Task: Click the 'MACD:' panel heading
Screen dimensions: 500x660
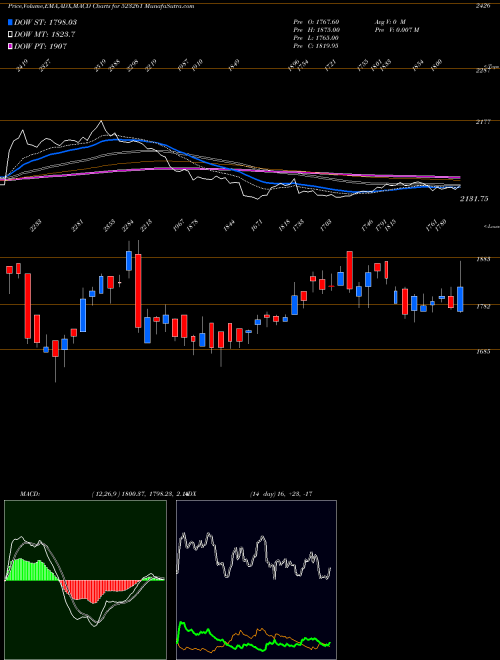Action: (29, 494)
